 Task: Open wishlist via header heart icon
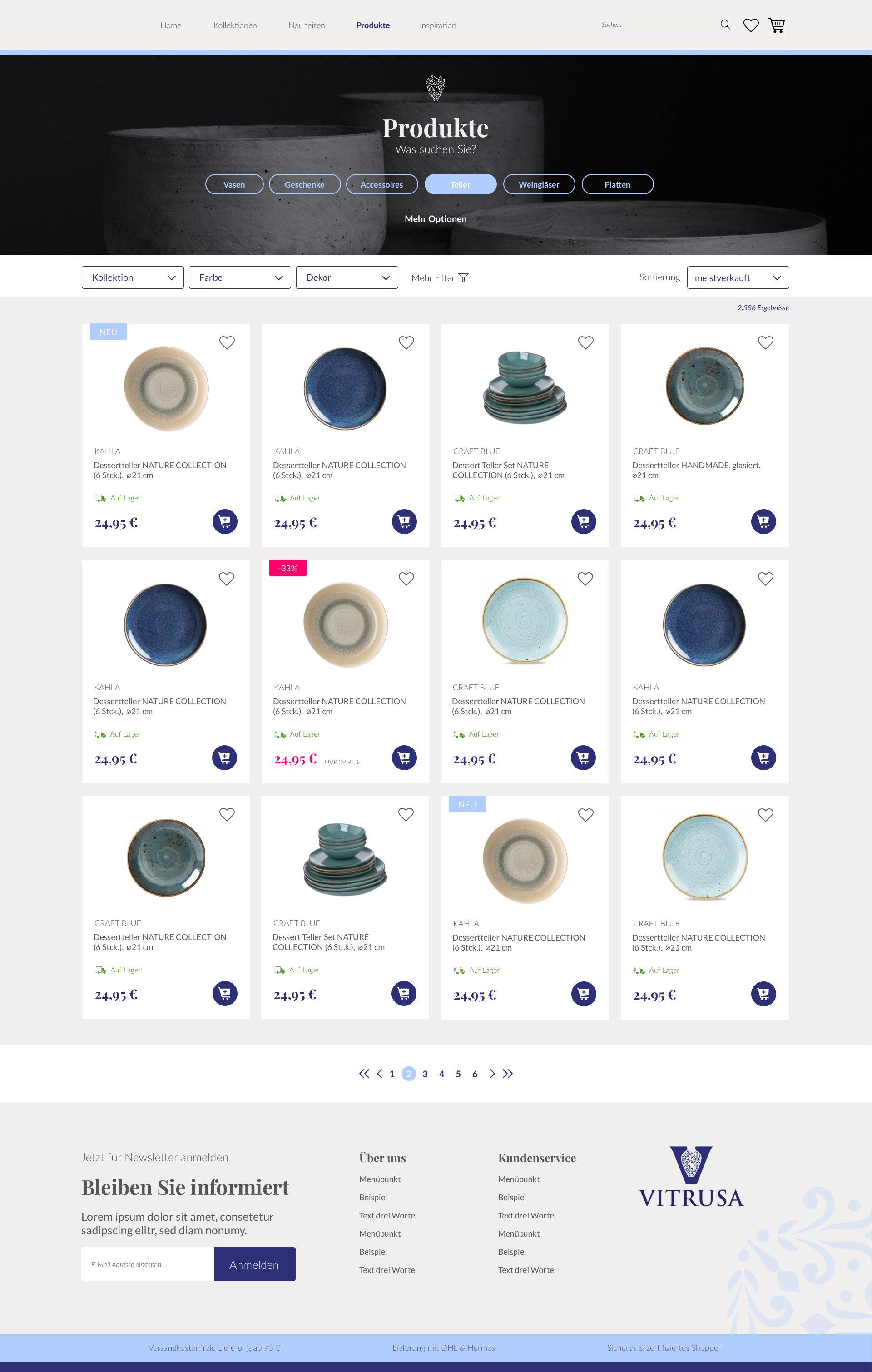751,25
